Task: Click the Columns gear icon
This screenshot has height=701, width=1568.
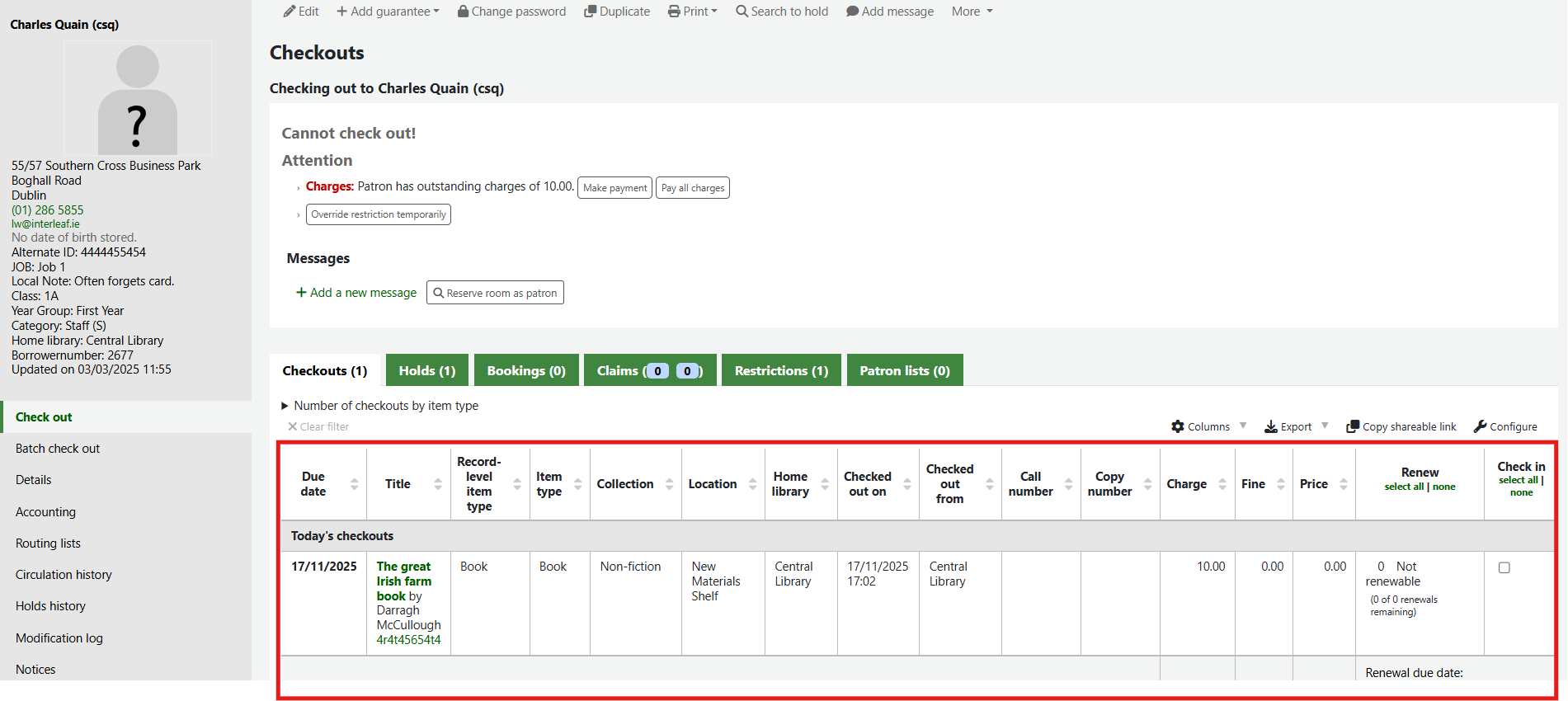Action: click(x=1178, y=426)
